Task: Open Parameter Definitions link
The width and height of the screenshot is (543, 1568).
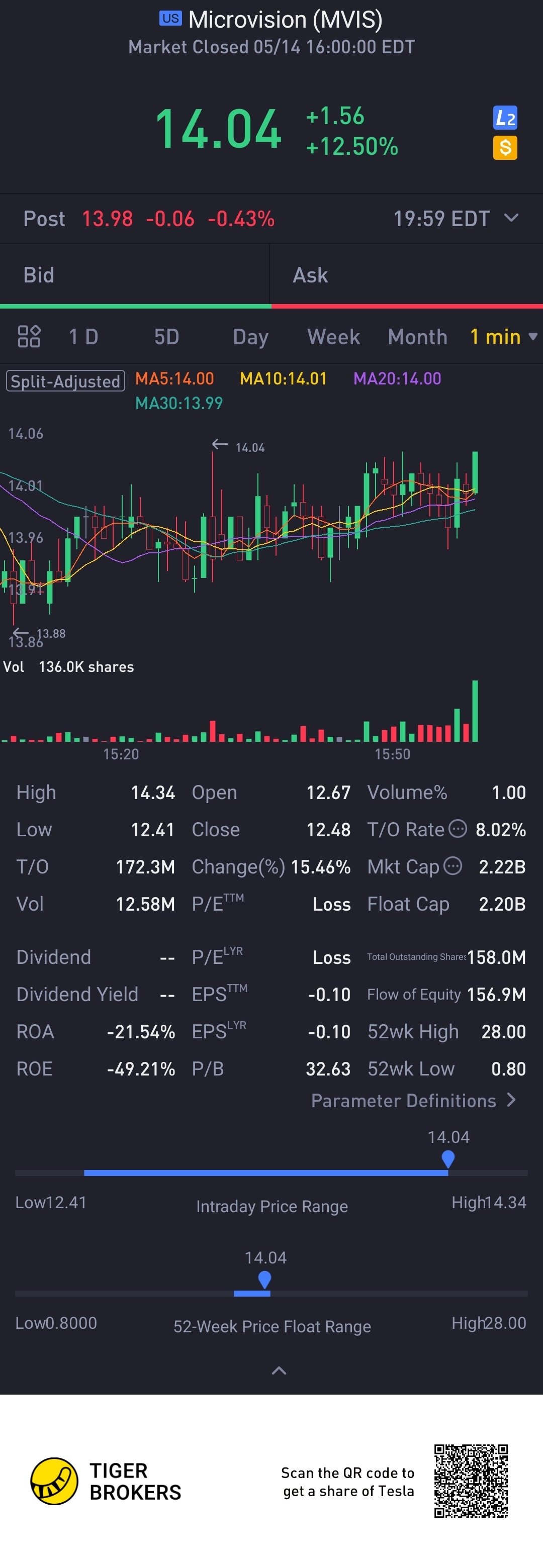Action: 413,1100
